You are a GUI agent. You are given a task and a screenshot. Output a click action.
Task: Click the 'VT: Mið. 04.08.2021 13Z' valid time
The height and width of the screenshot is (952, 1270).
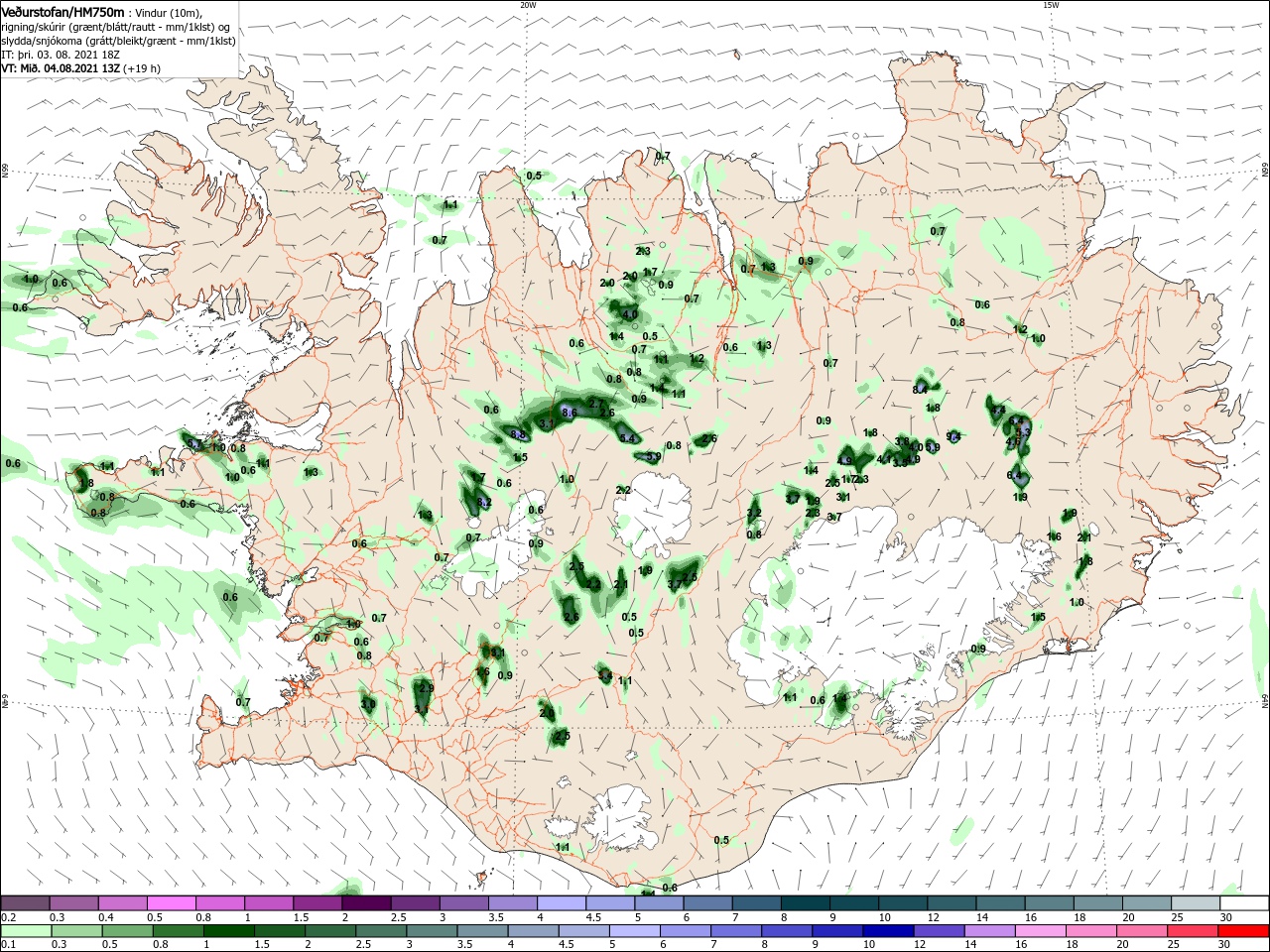[x=60, y=68]
